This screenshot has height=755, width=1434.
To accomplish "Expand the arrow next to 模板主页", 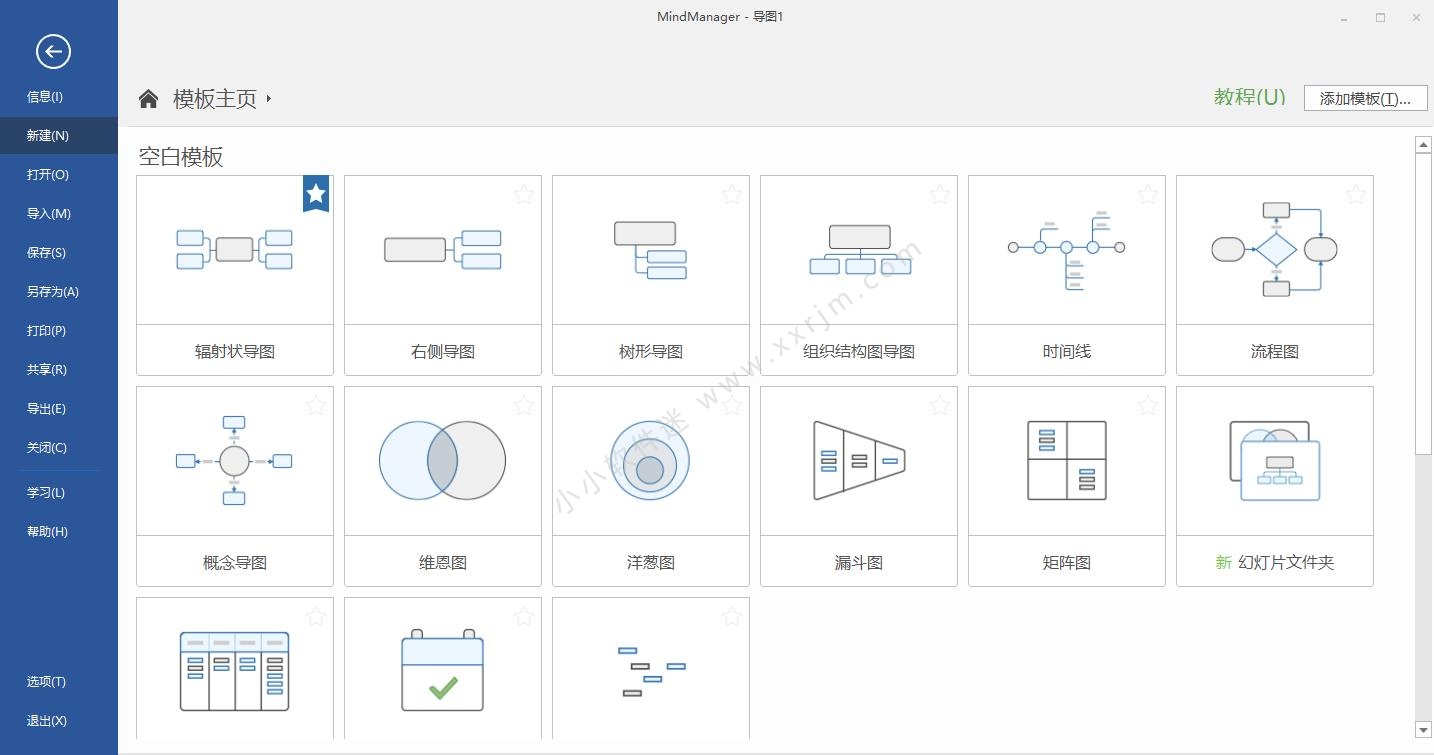I will tap(269, 98).
